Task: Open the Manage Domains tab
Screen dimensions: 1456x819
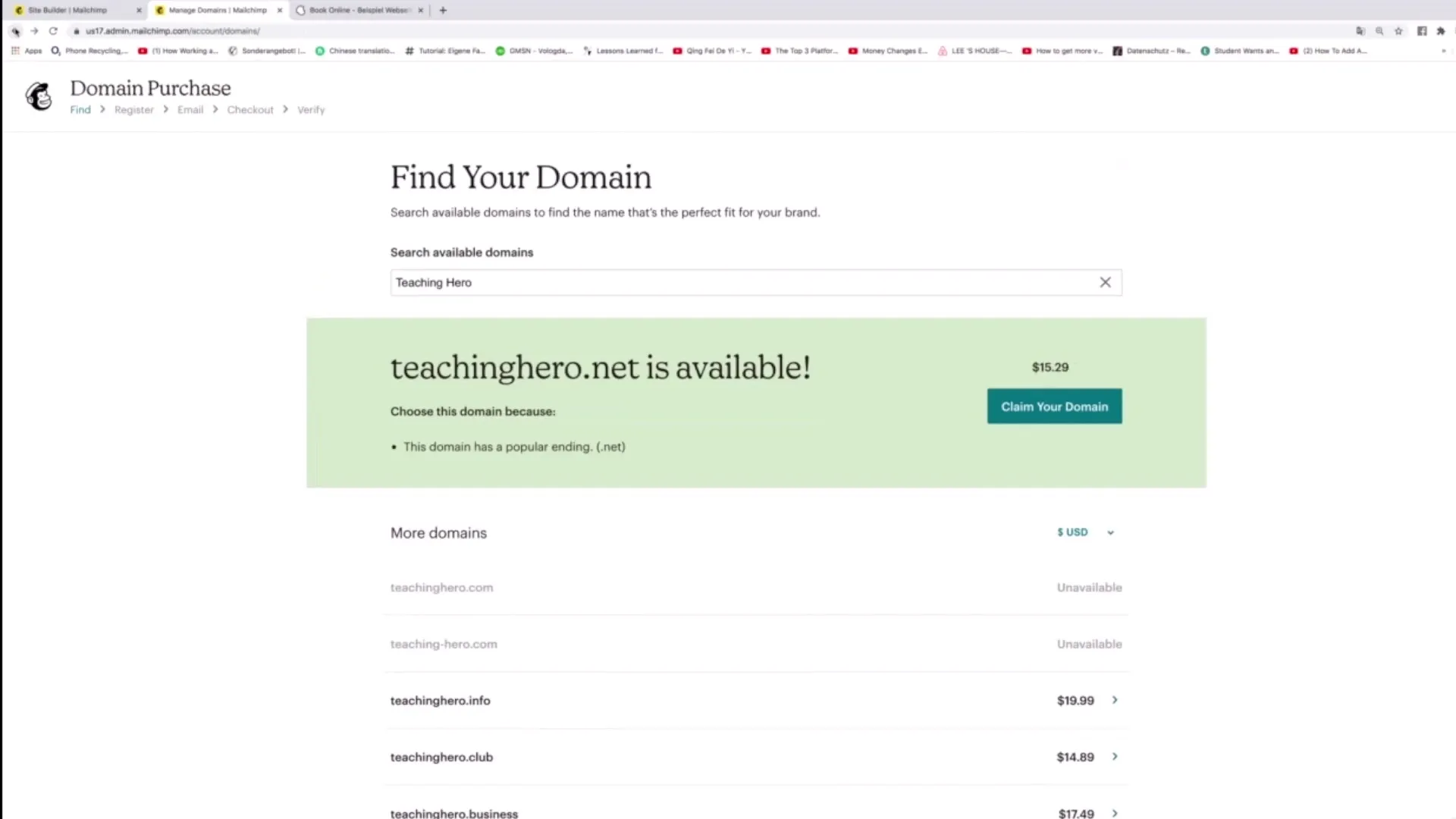Action: click(214, 10)
